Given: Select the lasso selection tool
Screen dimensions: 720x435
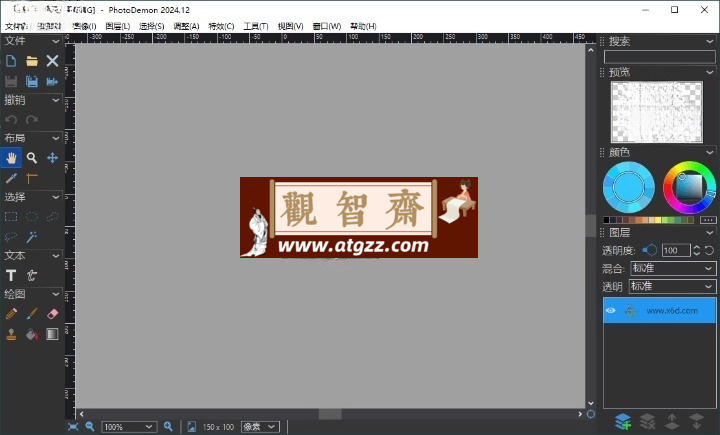Looking at the screenshot, I should [11, 237].
